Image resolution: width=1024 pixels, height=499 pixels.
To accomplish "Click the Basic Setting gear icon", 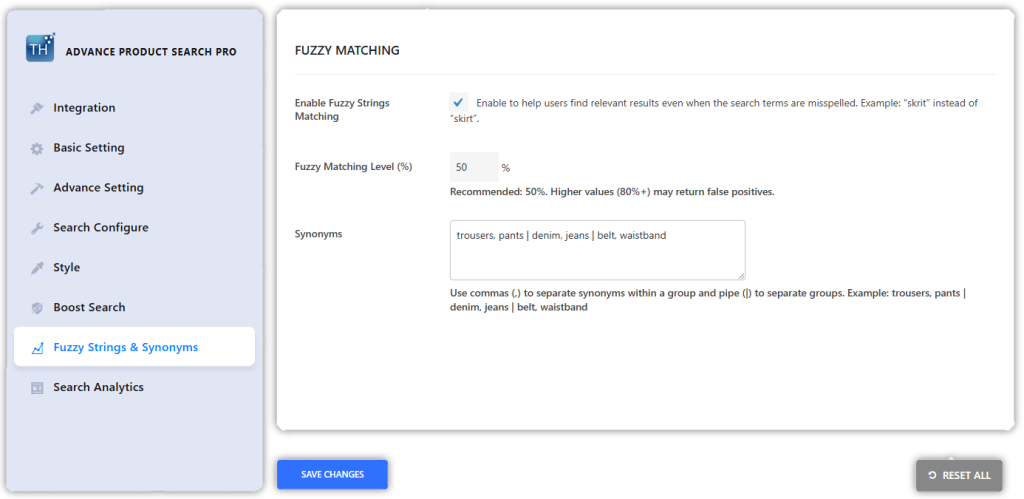I will tap(37, 148).
